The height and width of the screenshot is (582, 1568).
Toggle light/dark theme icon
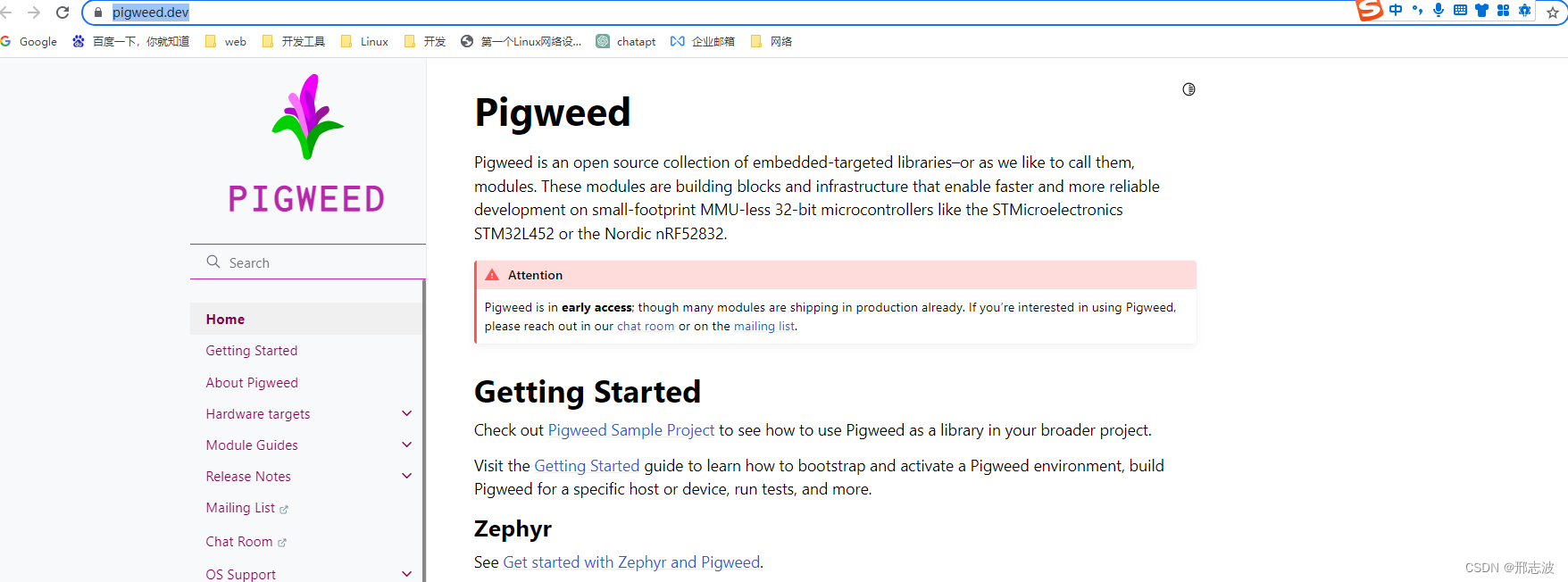(1189, 89)
